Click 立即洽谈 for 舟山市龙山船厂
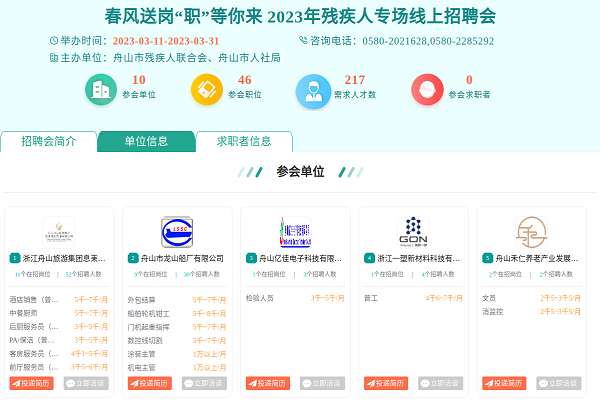The image size is (600, 405). pos(204,383)
